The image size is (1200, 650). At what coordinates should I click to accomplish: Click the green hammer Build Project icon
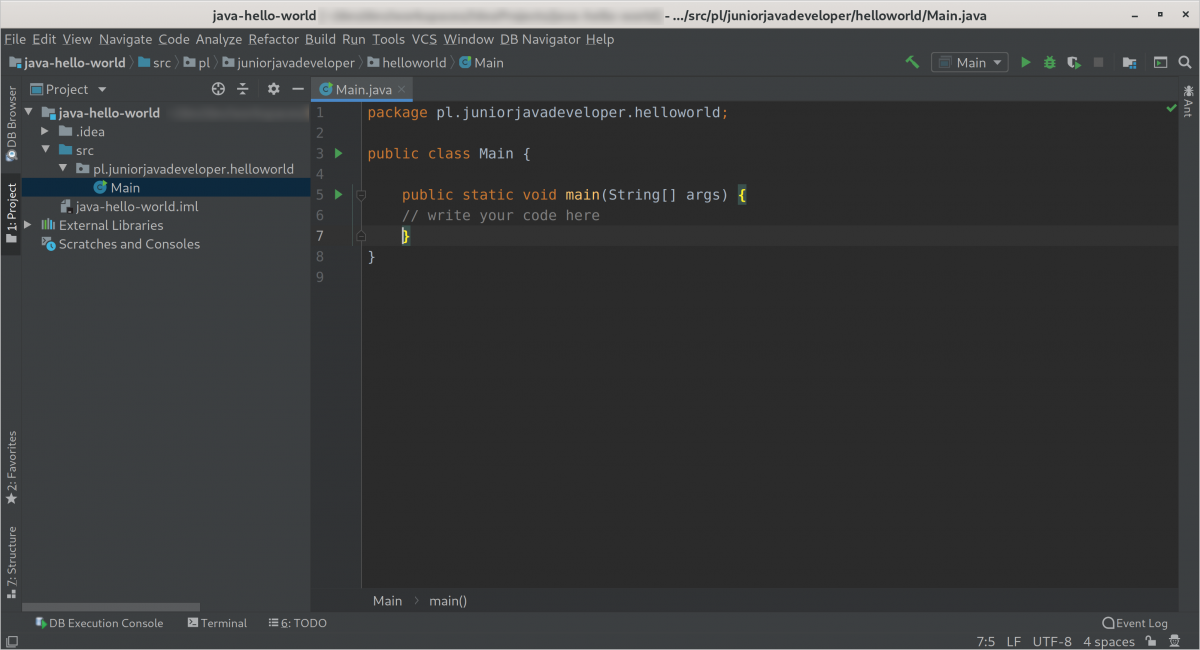pyautogui.click(x=912, y=62)
